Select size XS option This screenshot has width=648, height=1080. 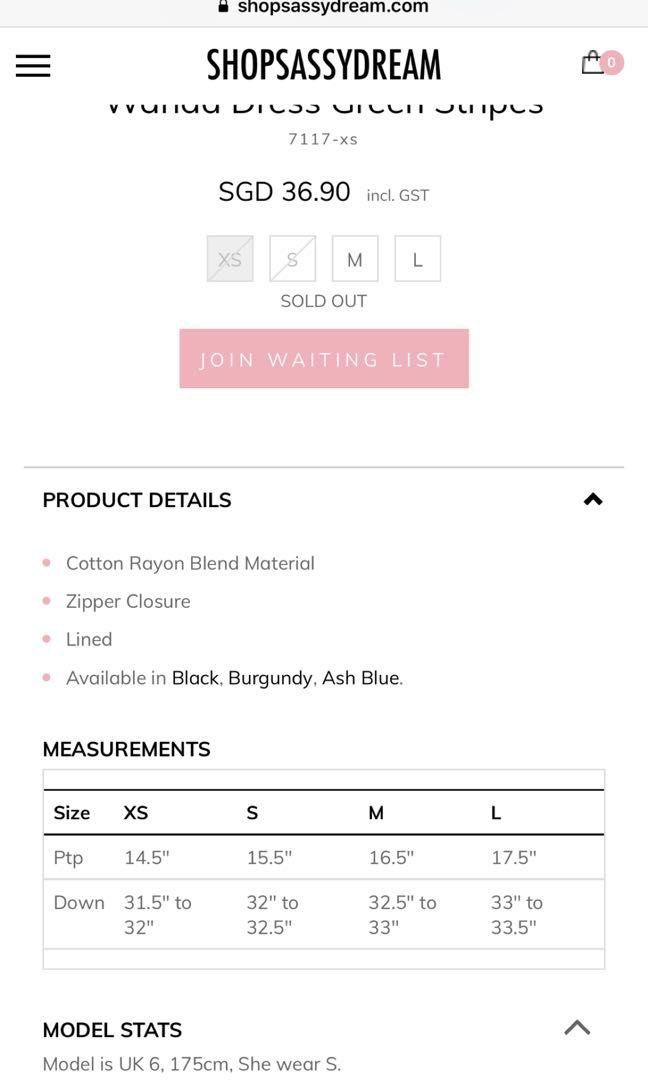click(x=230, y=259)
